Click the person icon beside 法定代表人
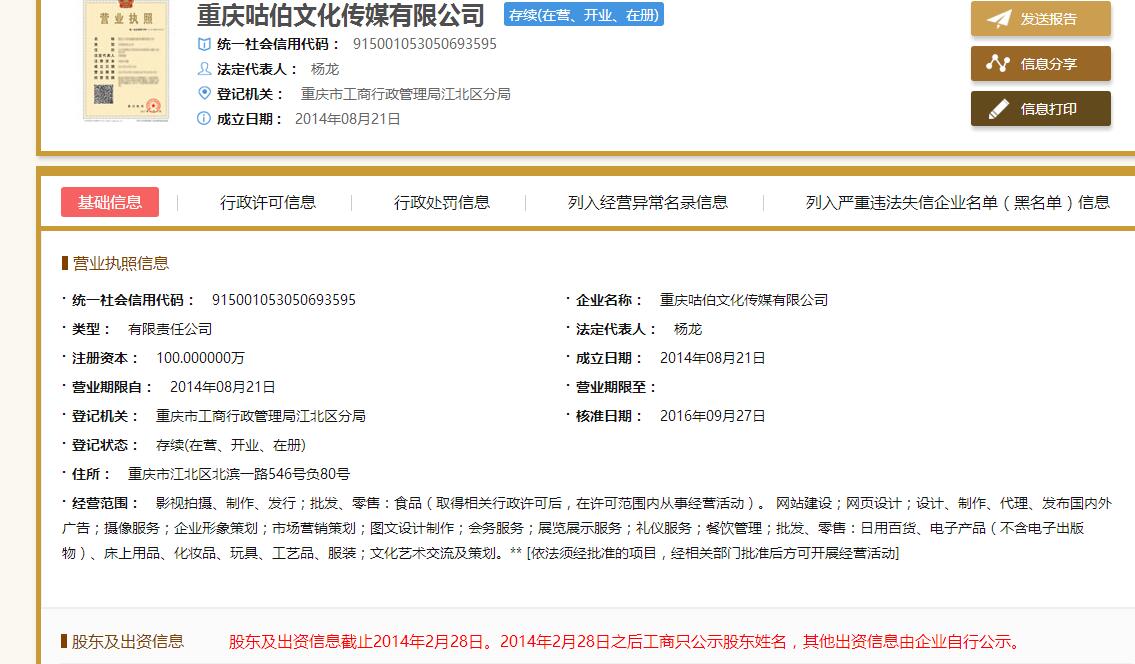Screen dimensions: 1135x664 (x=204, y=69)
